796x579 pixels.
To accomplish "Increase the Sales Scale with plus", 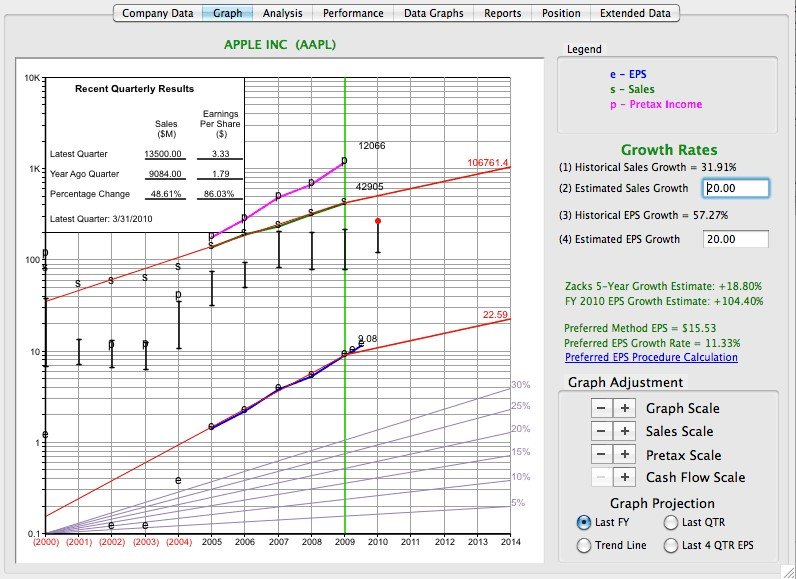I will coord(625,431).
